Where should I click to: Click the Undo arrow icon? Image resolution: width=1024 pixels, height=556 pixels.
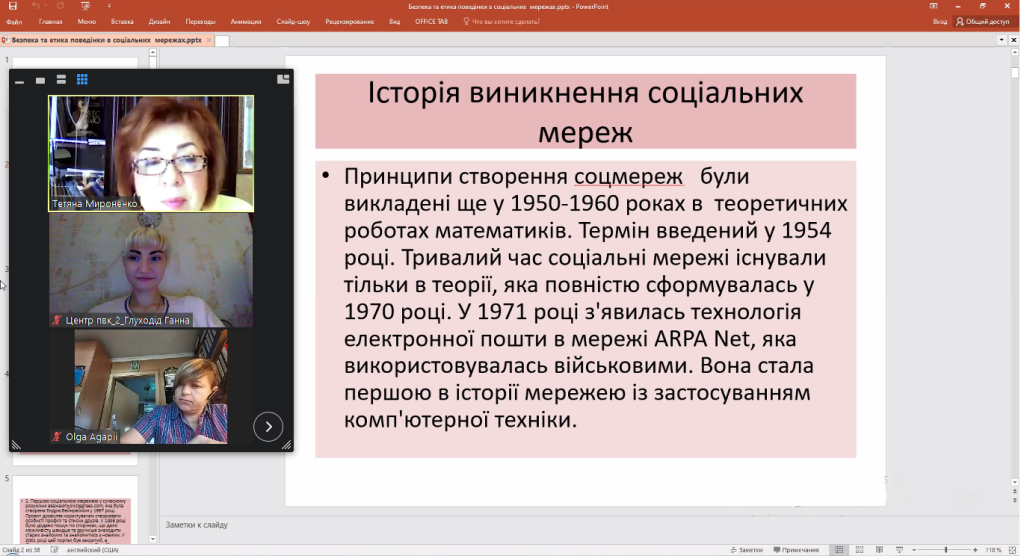click(36, 6)
